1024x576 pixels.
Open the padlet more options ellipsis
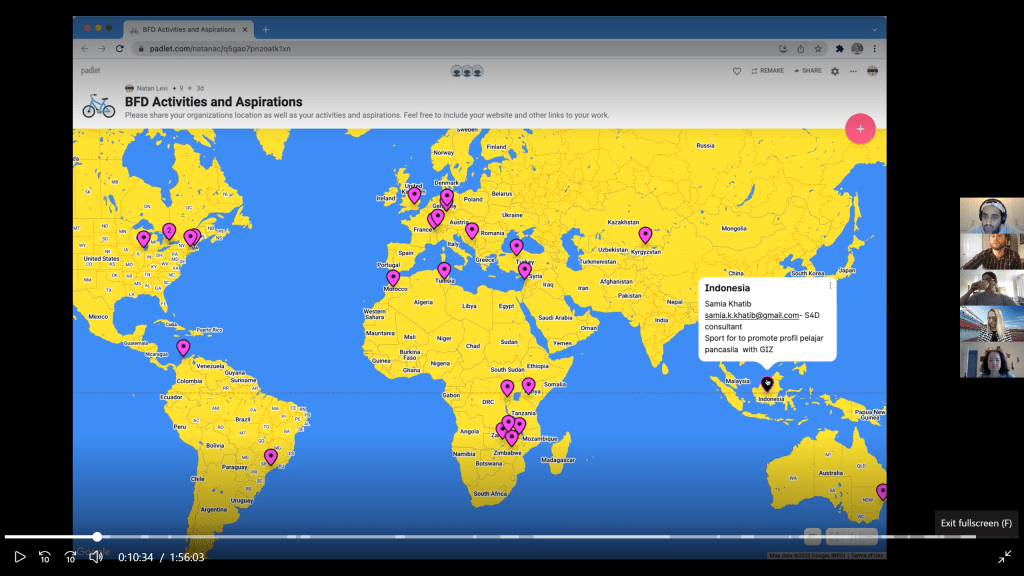[x=853, y=71]
